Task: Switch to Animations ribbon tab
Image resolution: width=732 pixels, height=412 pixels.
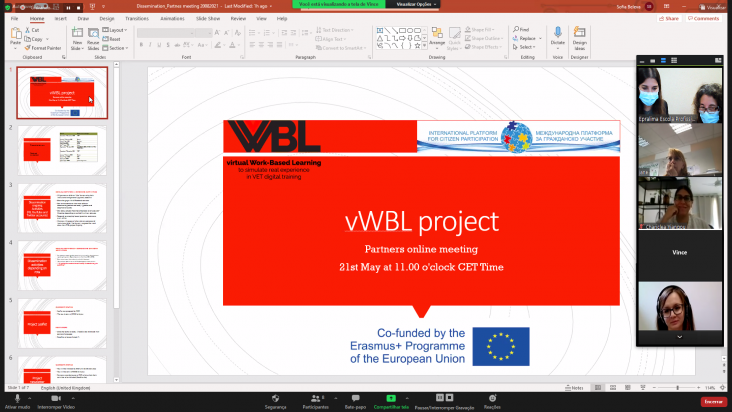Action: pos(172,19)
